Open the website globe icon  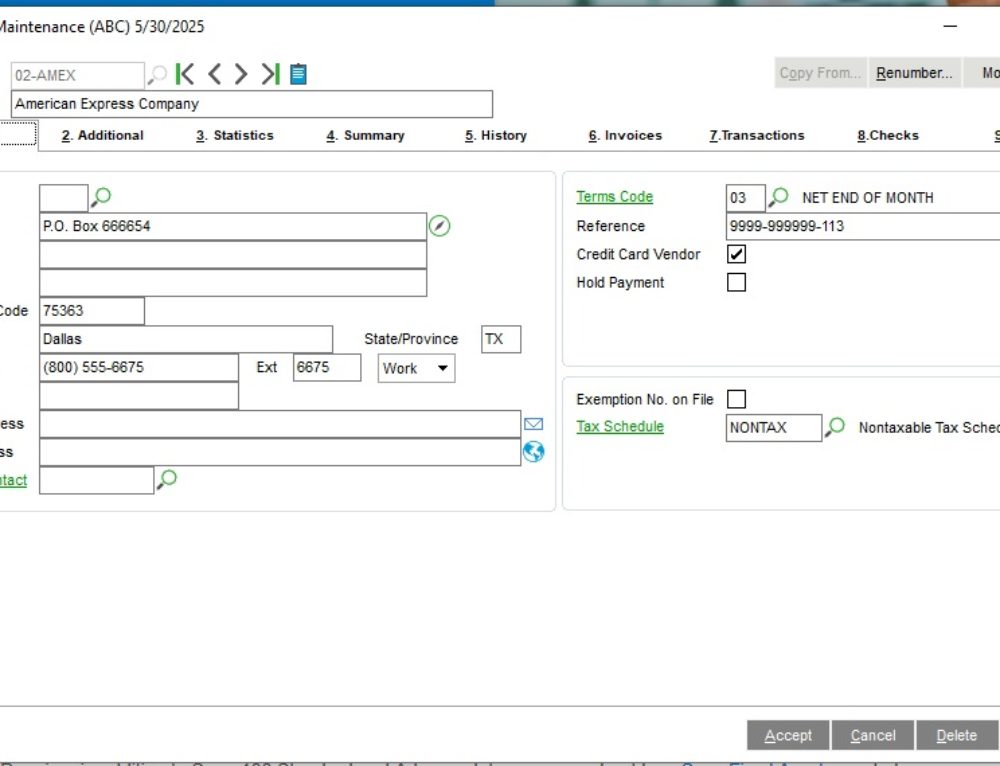533,452
